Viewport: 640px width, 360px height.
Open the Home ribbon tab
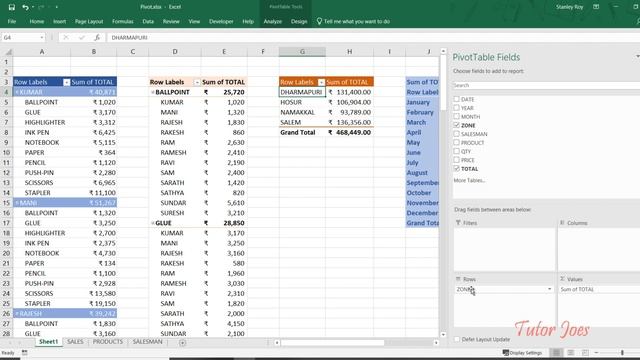pos(37,21)
